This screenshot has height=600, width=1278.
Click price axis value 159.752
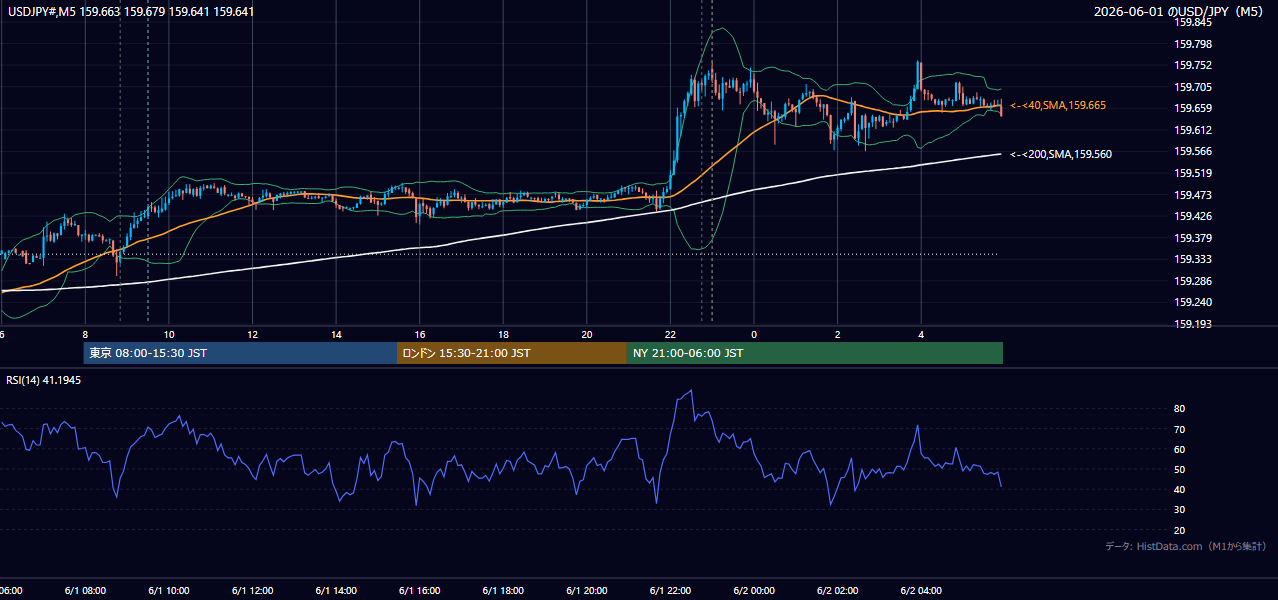tap(1194, 65)
